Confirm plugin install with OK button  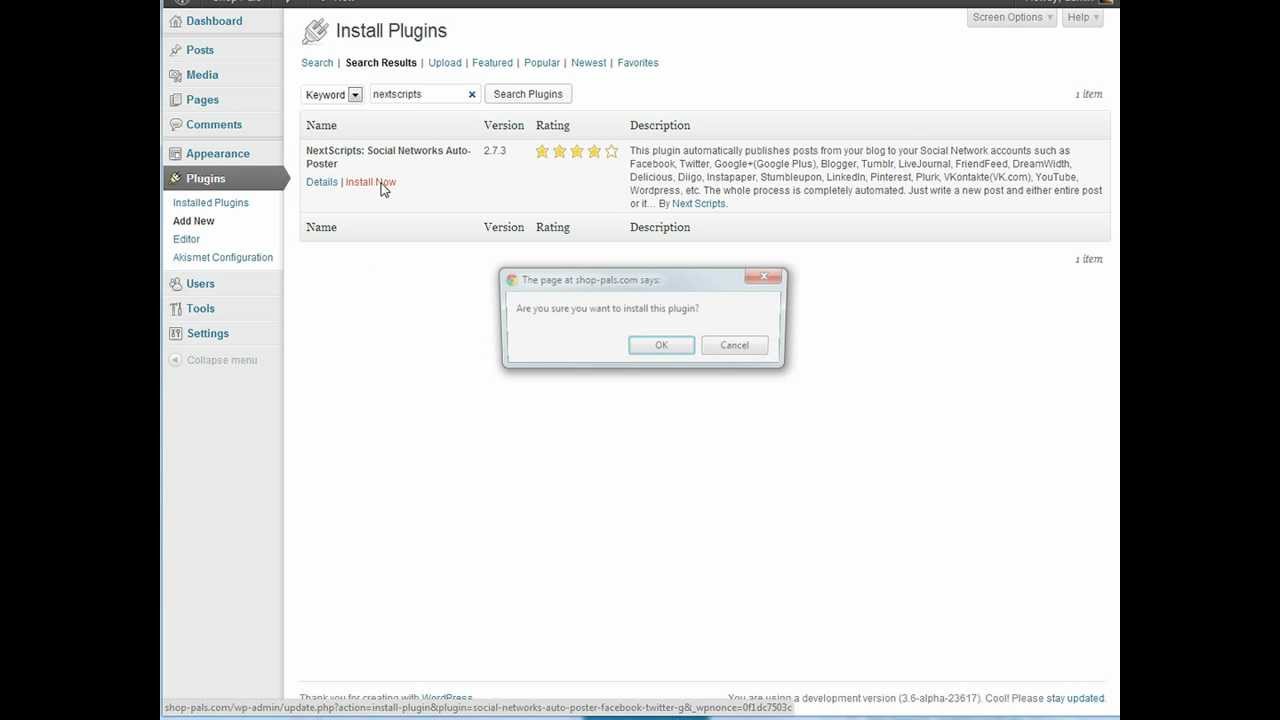(661, 345)
